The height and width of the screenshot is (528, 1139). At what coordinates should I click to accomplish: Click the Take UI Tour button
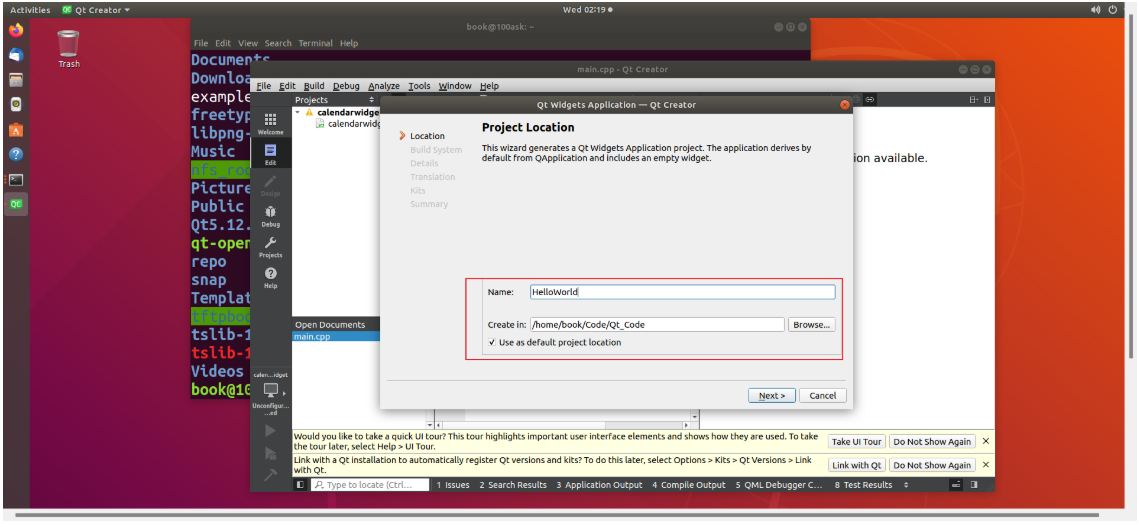tap(856, 441)
